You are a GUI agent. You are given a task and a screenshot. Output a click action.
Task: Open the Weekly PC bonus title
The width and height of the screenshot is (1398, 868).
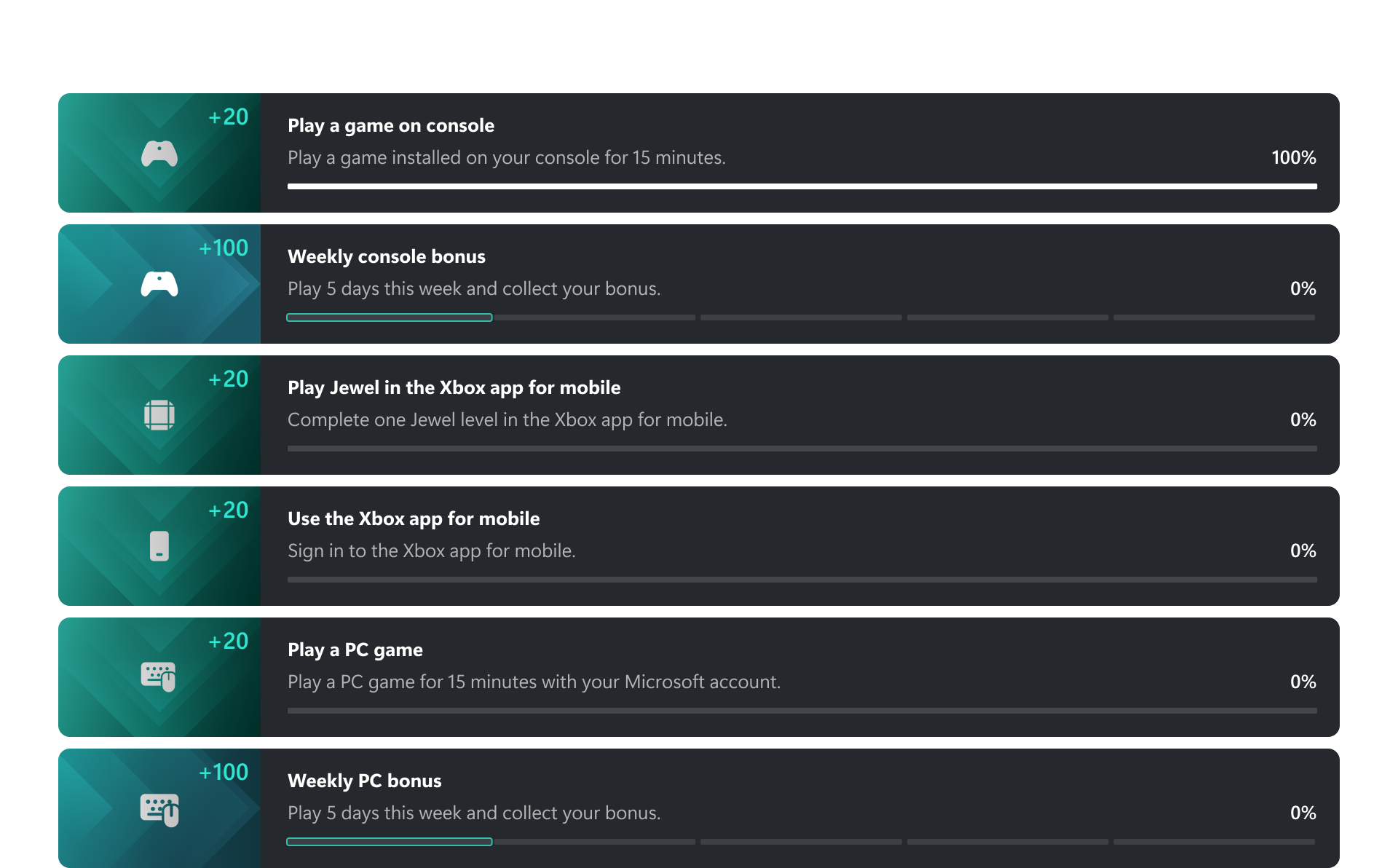(364, 781)
